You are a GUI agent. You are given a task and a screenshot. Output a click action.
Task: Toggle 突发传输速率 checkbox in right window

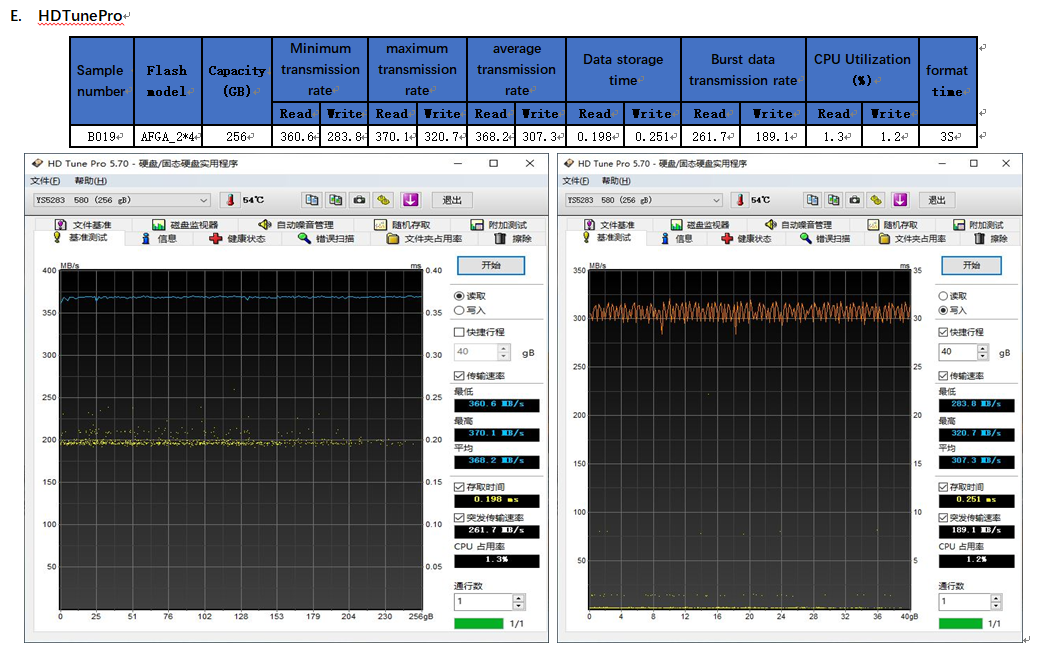click(x=943, y=518)
